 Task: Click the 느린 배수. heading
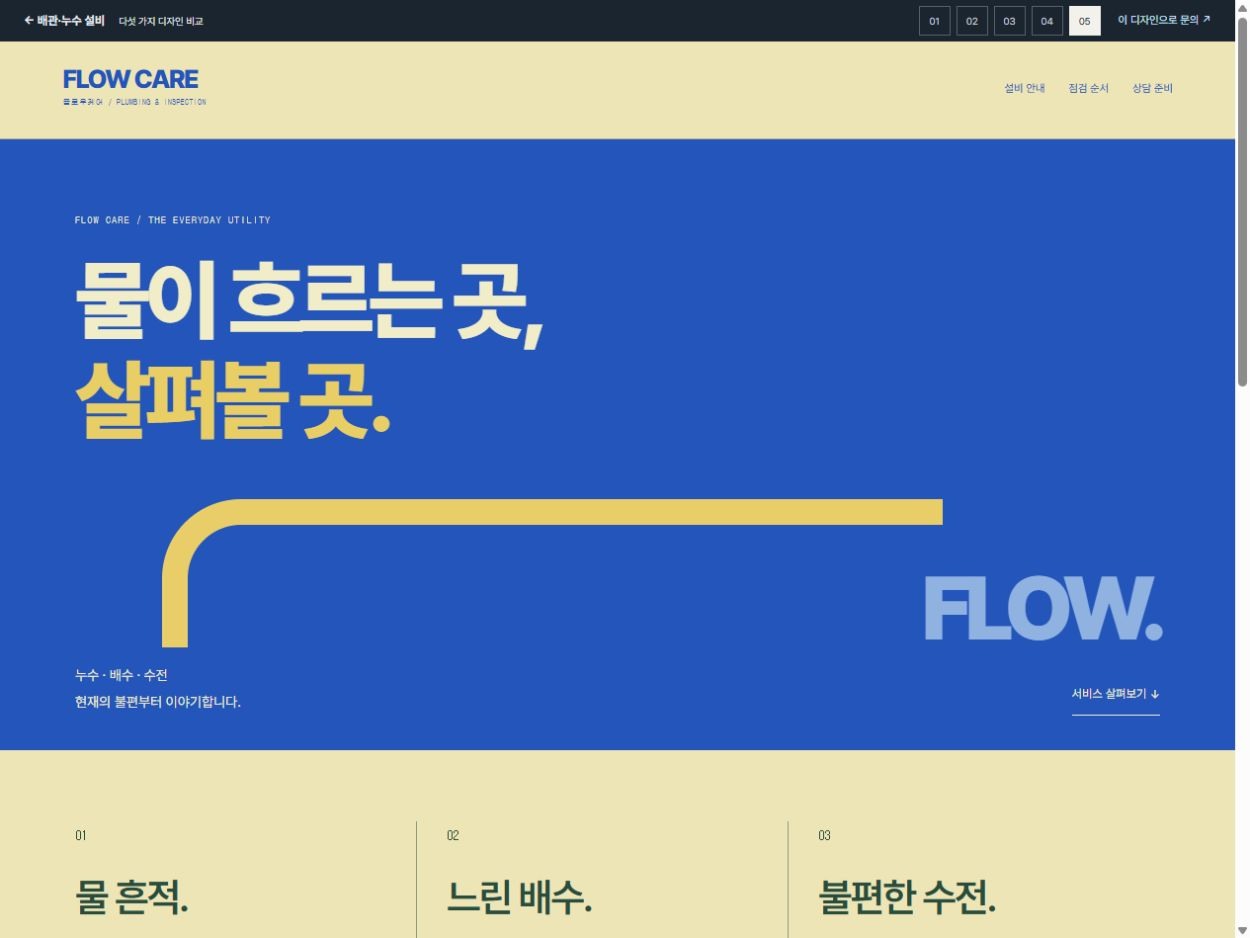tap(519, 897)
